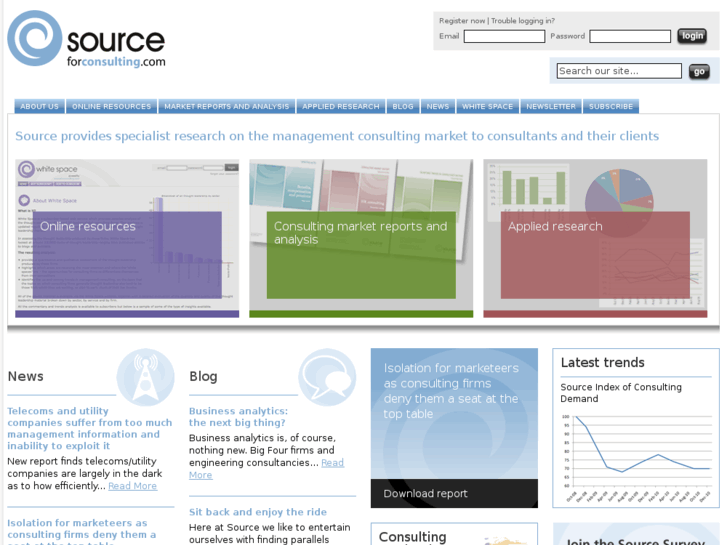The image size is (727, 545).
Task: Go to the Applied Research tab
Action: point(341,106)
